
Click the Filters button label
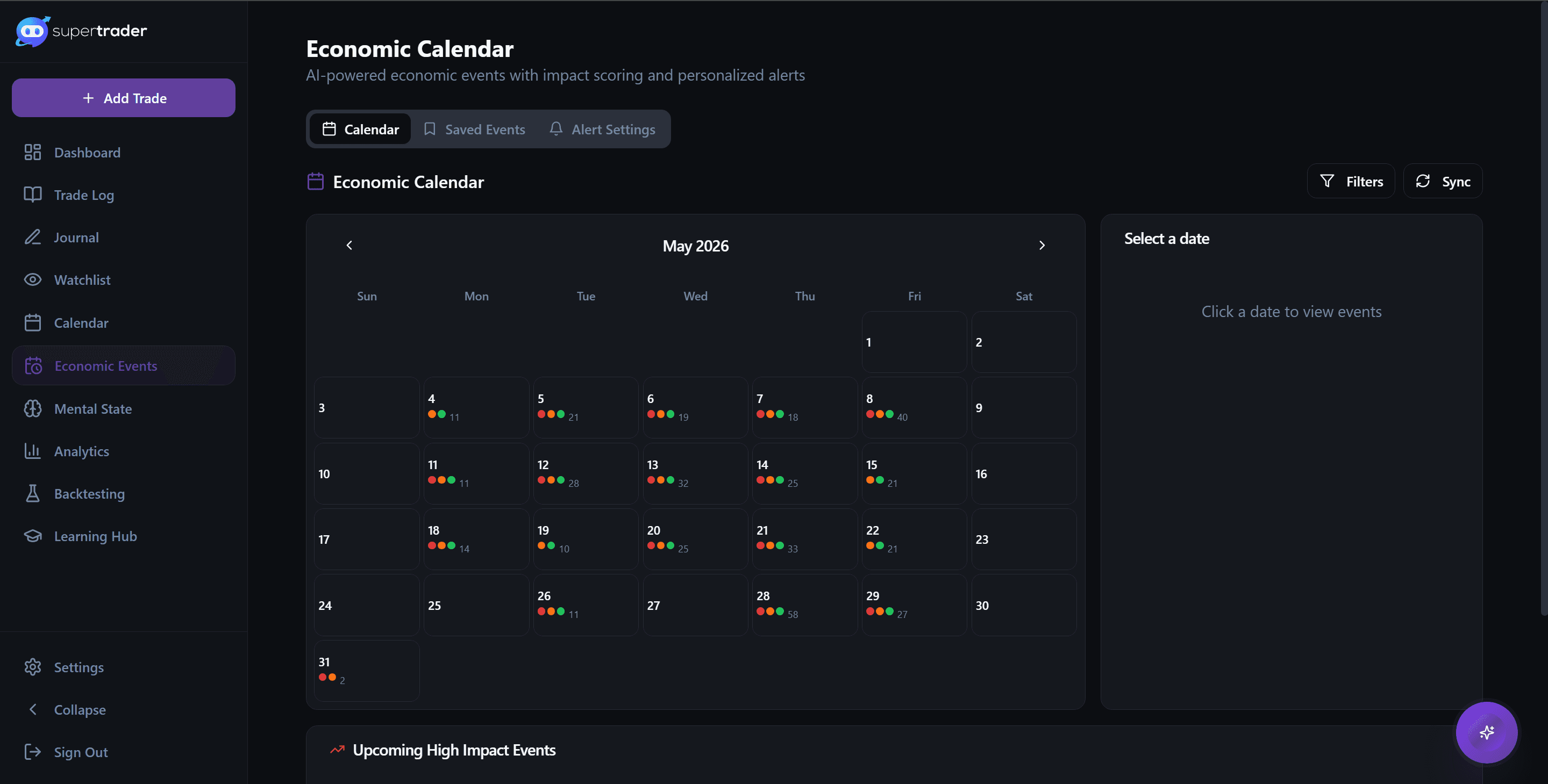click(1364, 182)
